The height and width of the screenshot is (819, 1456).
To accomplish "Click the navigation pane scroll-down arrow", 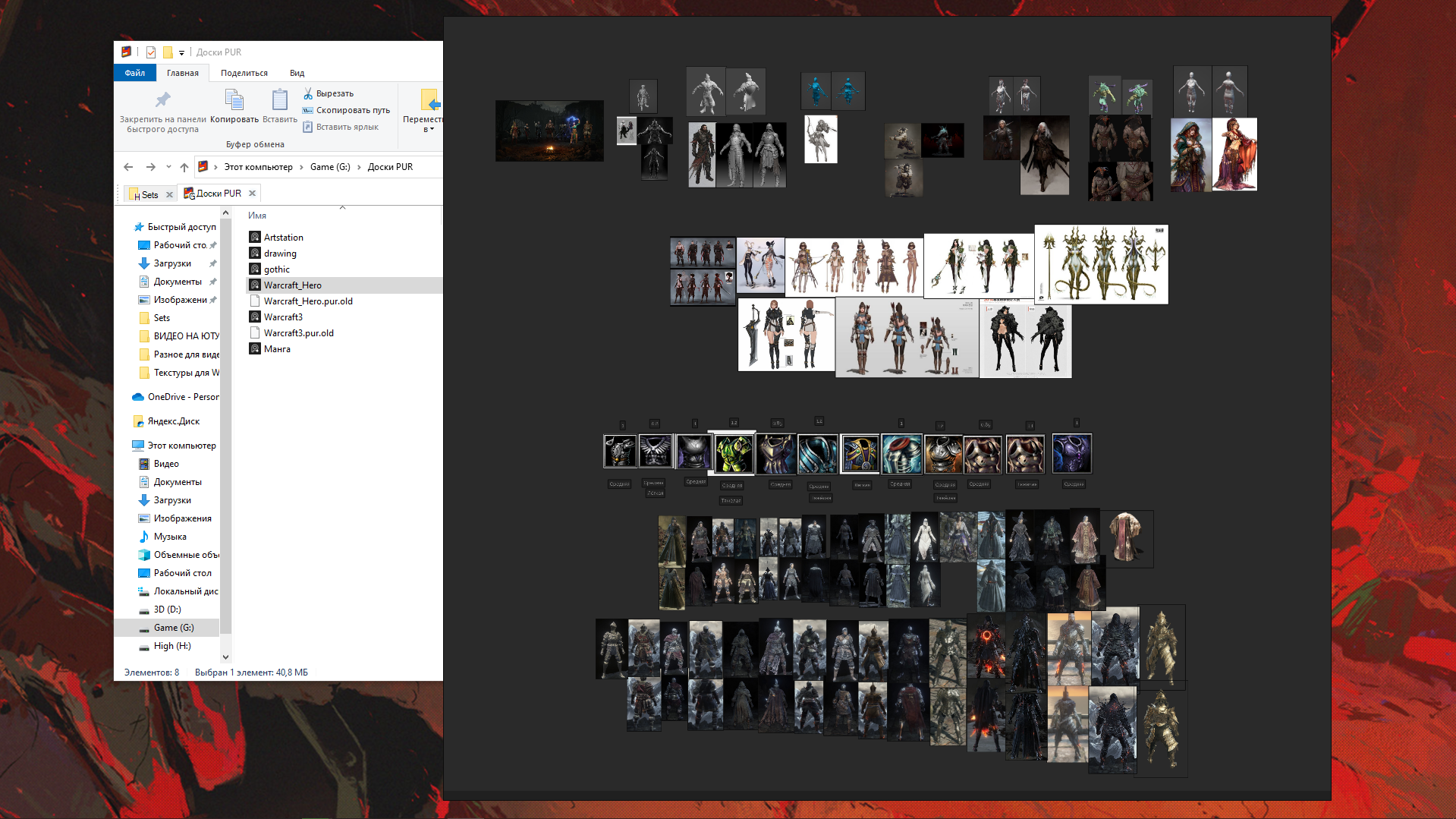I will click(225, 657).
